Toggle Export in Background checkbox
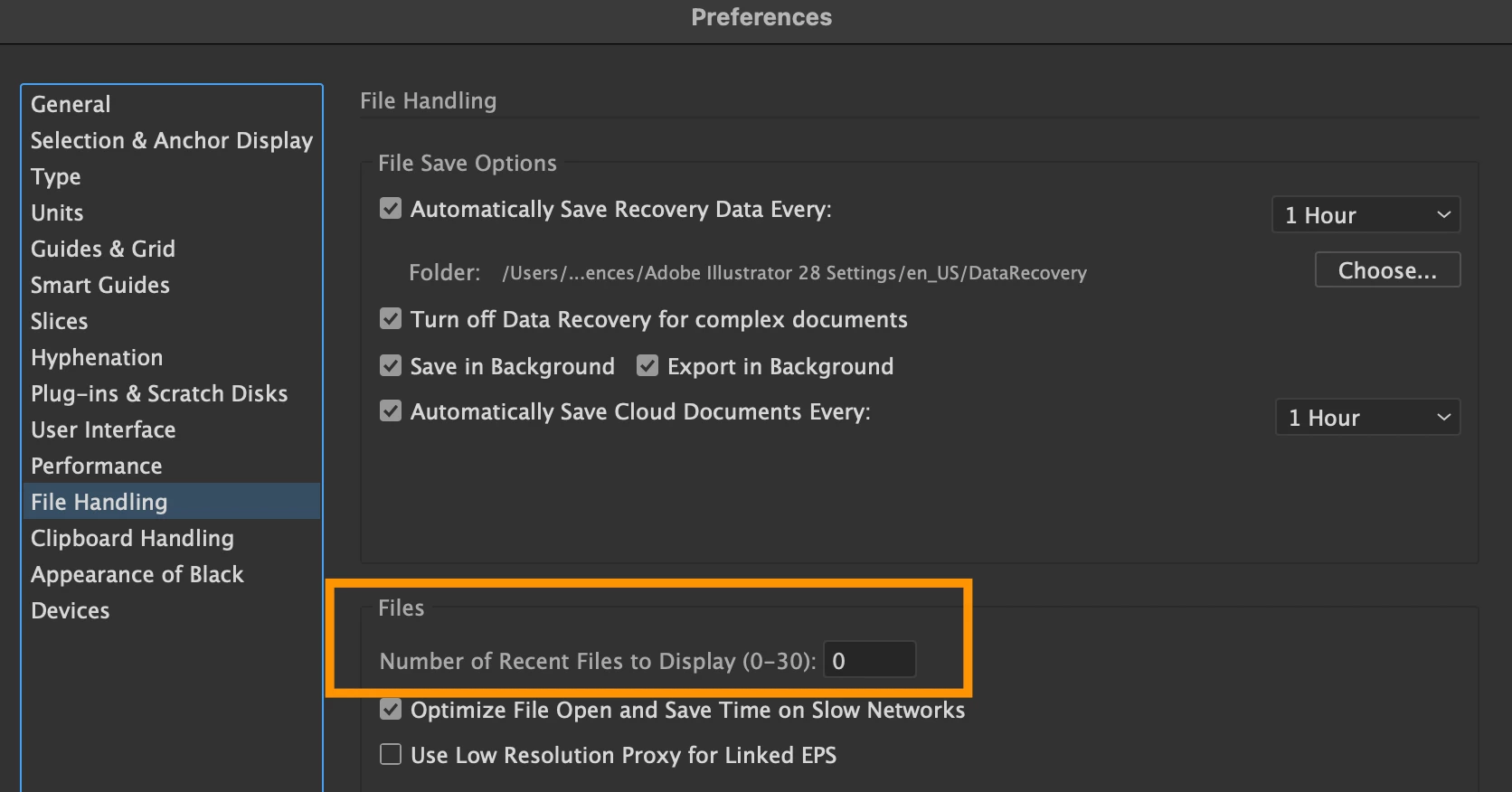Viewport: 1512px width, 792px height. click(x=647, y=366)
